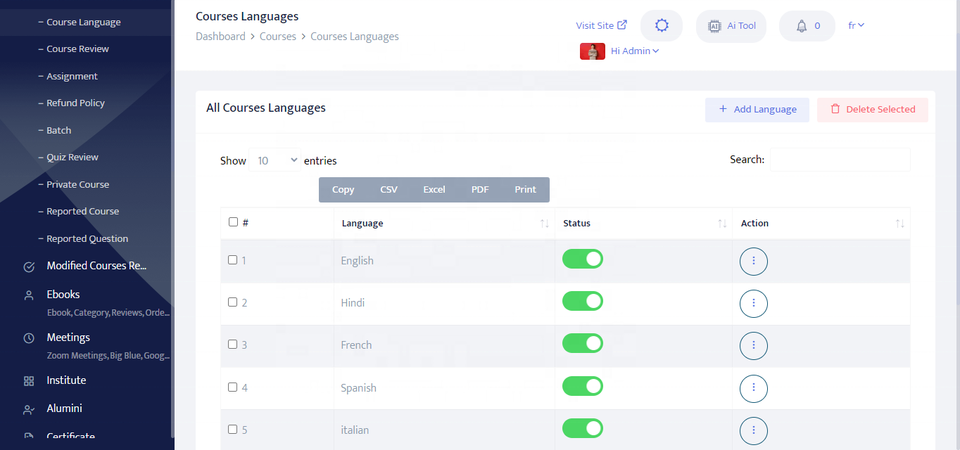Open Private Course in sidebar

click(77, 184)
